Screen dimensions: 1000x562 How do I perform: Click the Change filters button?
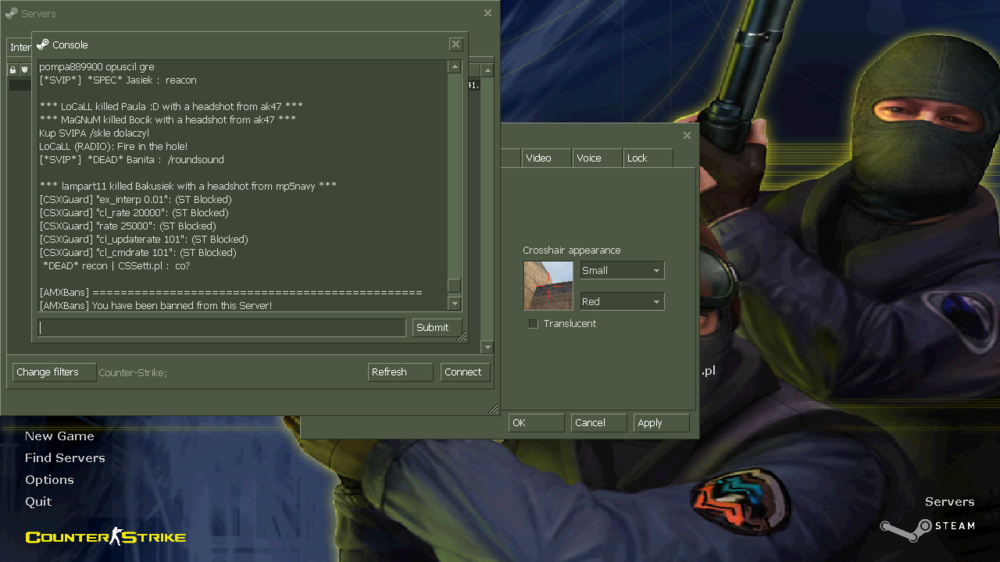(54, 373)
